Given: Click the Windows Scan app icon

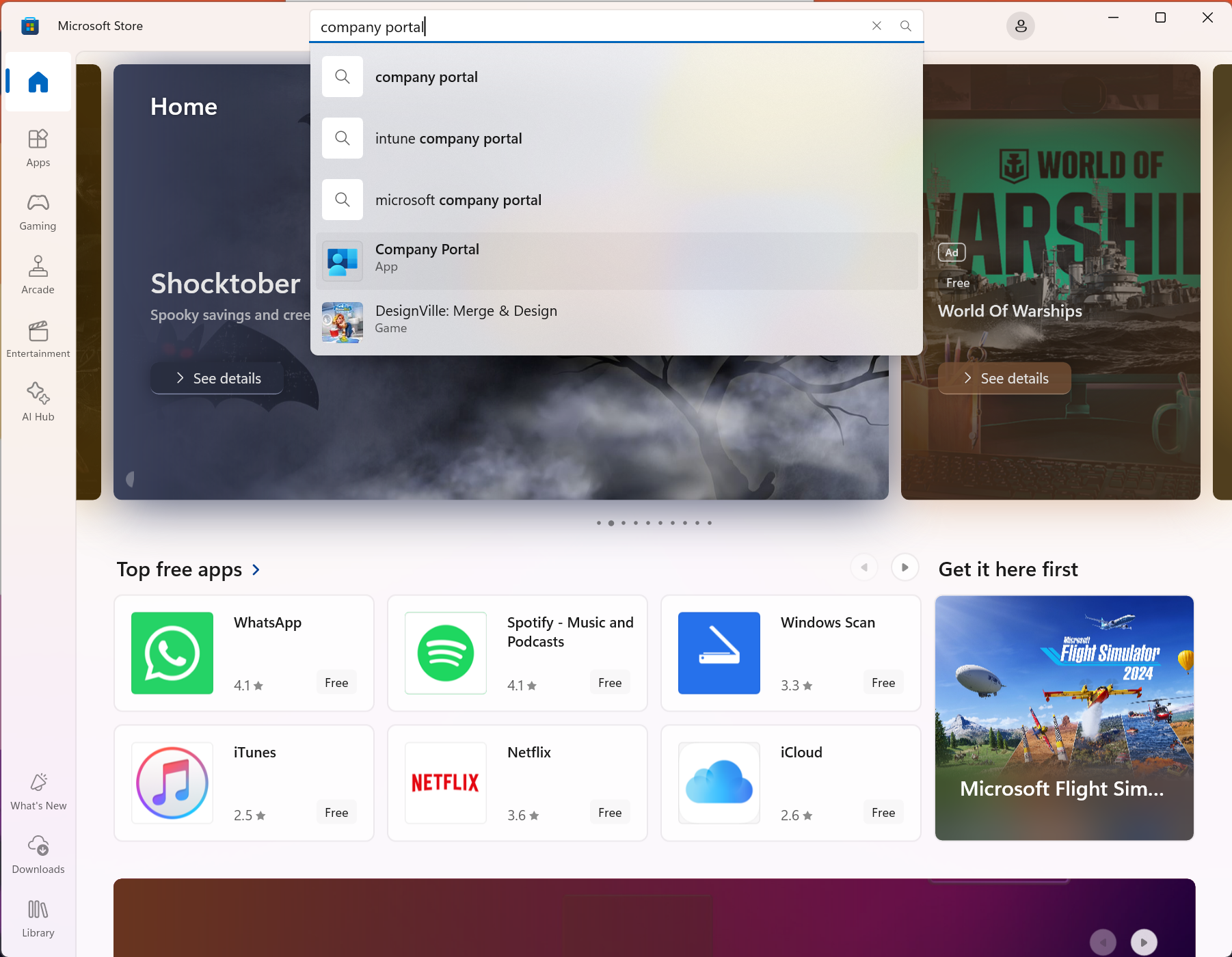Looking at the screenshot, I should (x=719, y=653).
